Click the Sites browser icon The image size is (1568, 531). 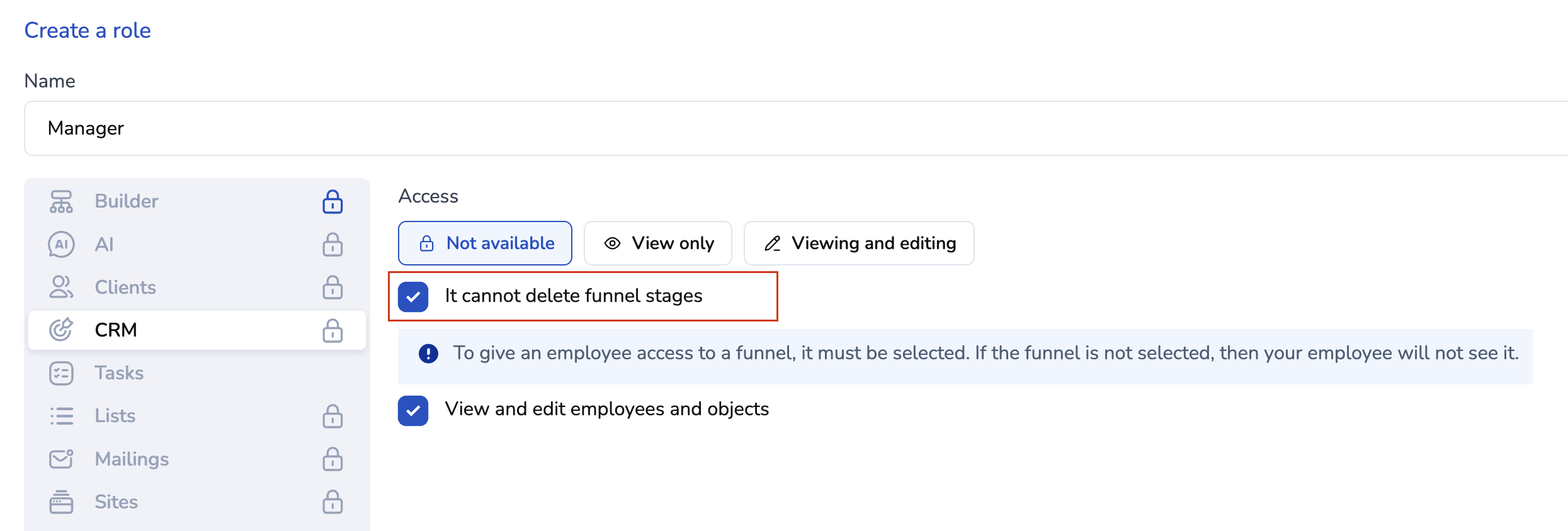(x=61, y=502)
